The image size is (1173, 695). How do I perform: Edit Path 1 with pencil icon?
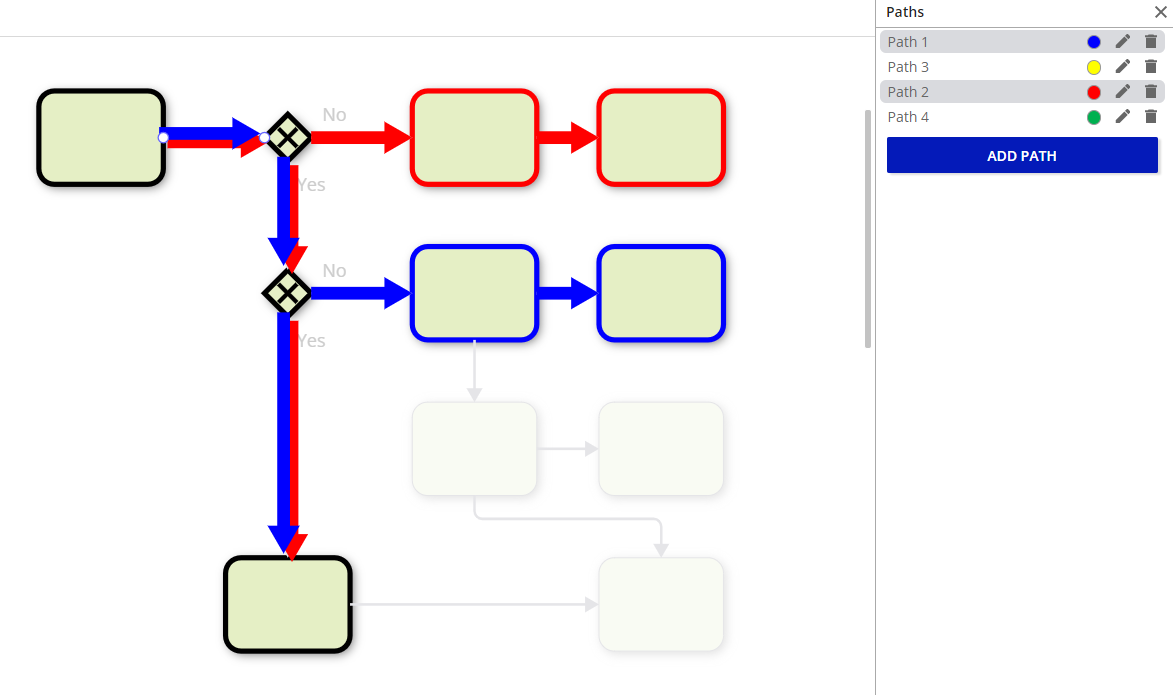tap(1123, 42)
